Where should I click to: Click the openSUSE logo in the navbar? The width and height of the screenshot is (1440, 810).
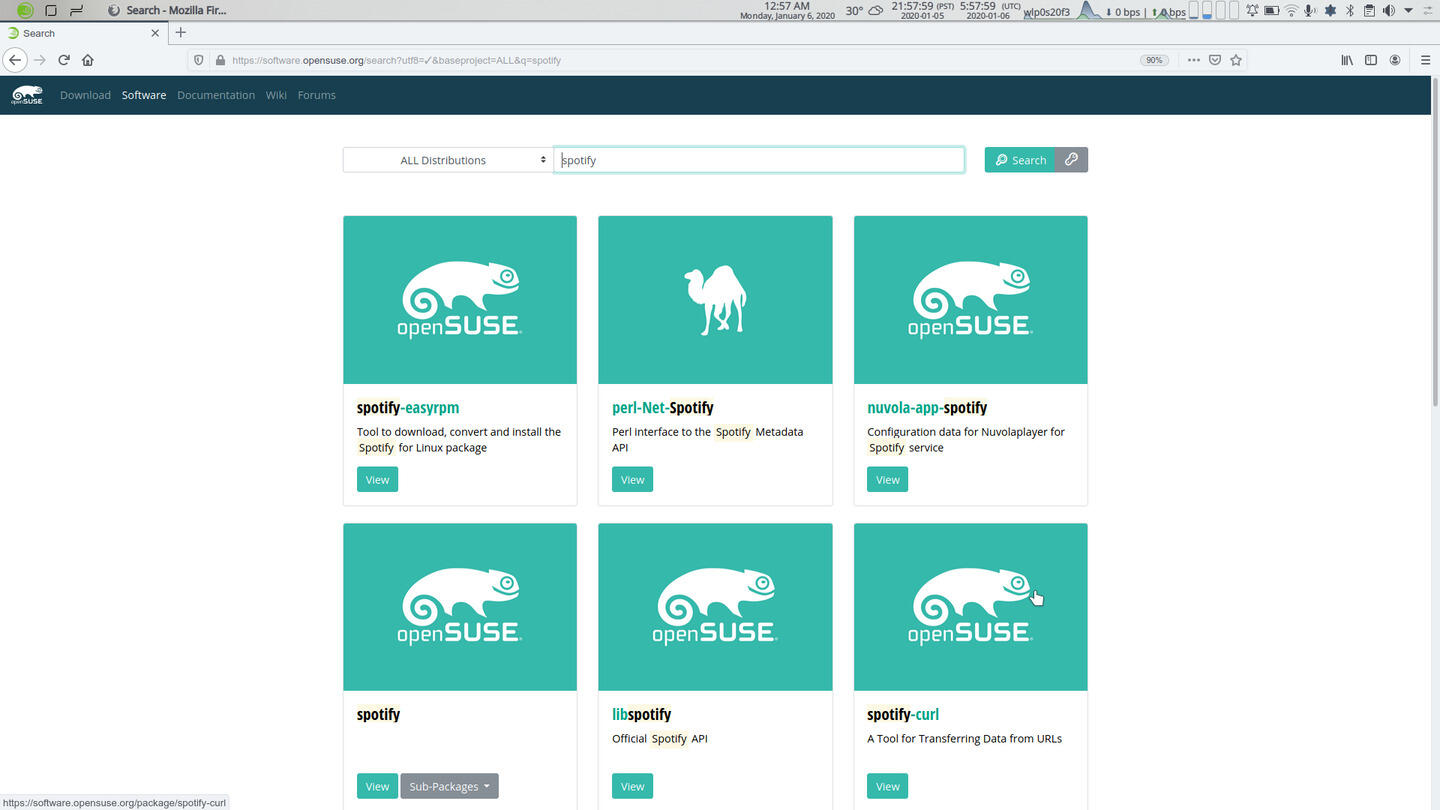click(27, 95)
